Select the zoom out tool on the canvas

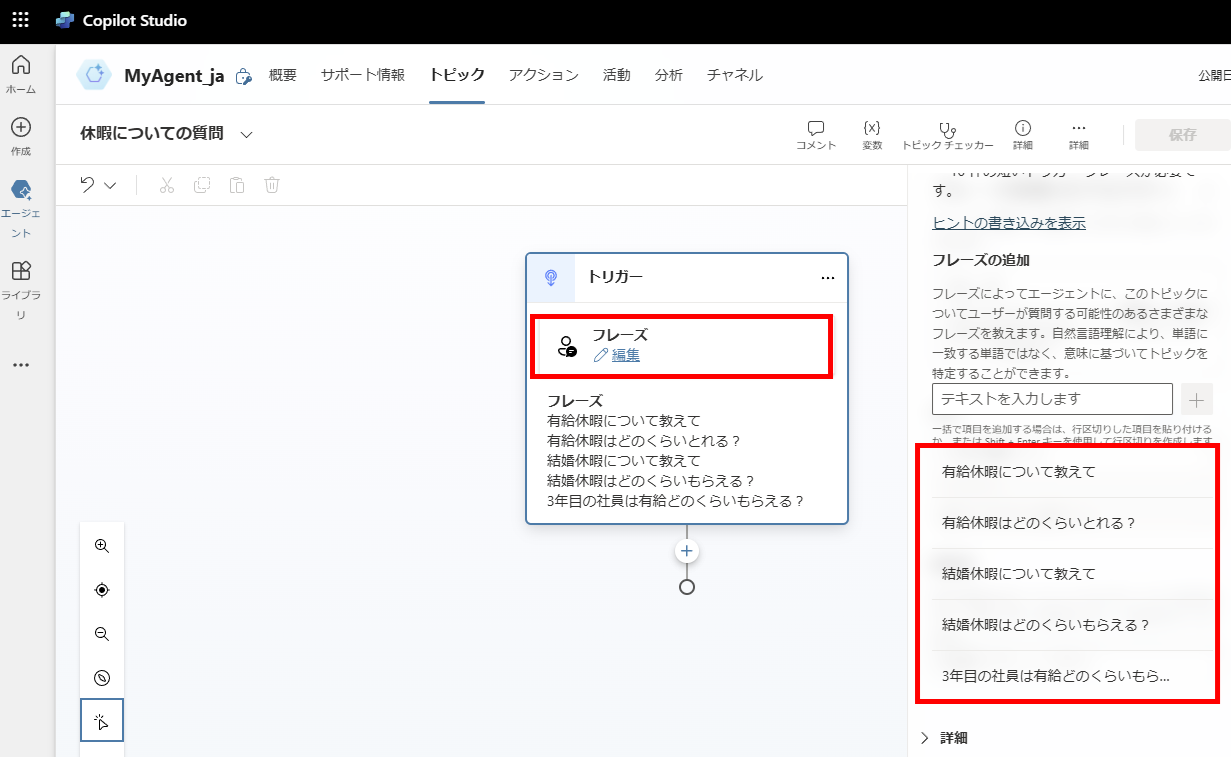coord(101,633)
